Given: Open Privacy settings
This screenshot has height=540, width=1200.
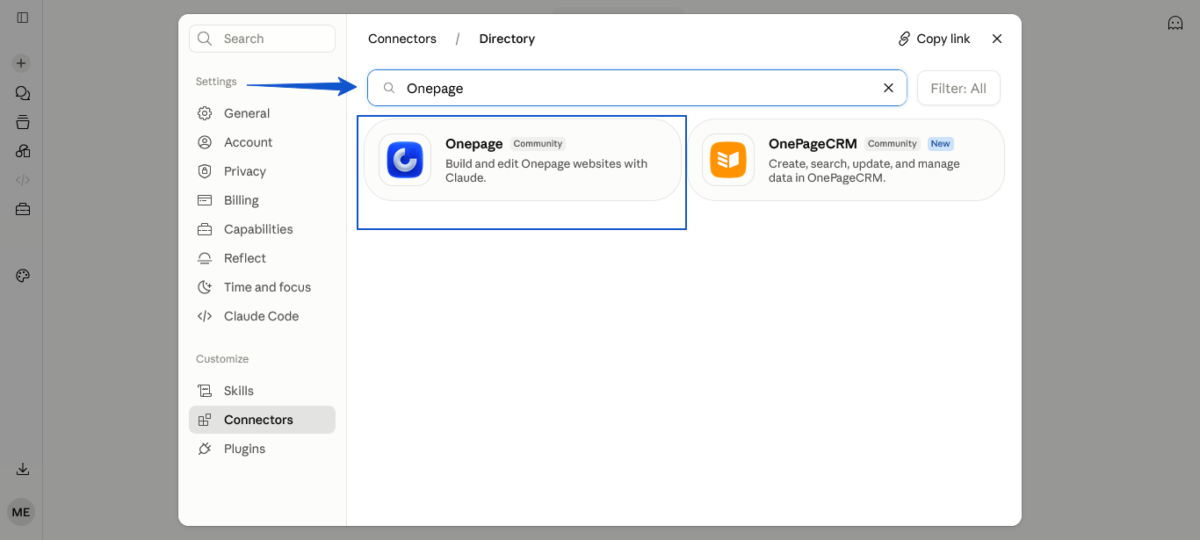Looking at the screenshot, I should [262, 171].
